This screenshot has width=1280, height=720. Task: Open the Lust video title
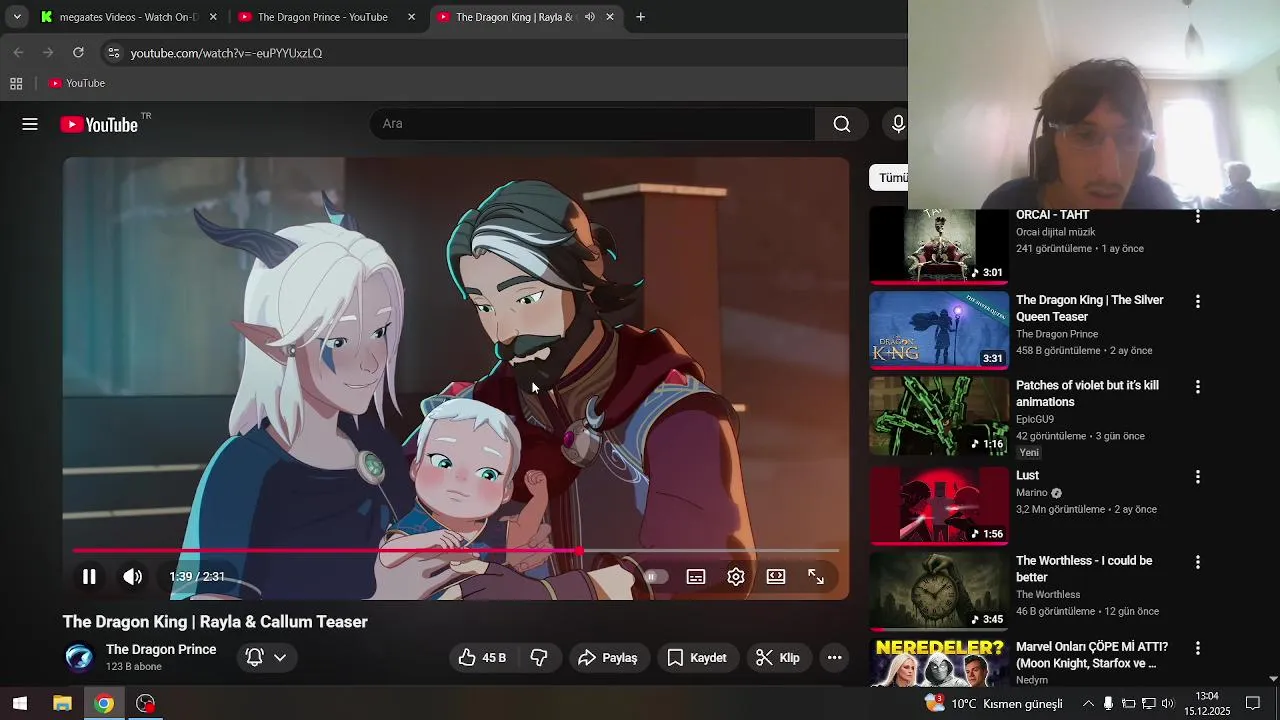point(1027,476)
